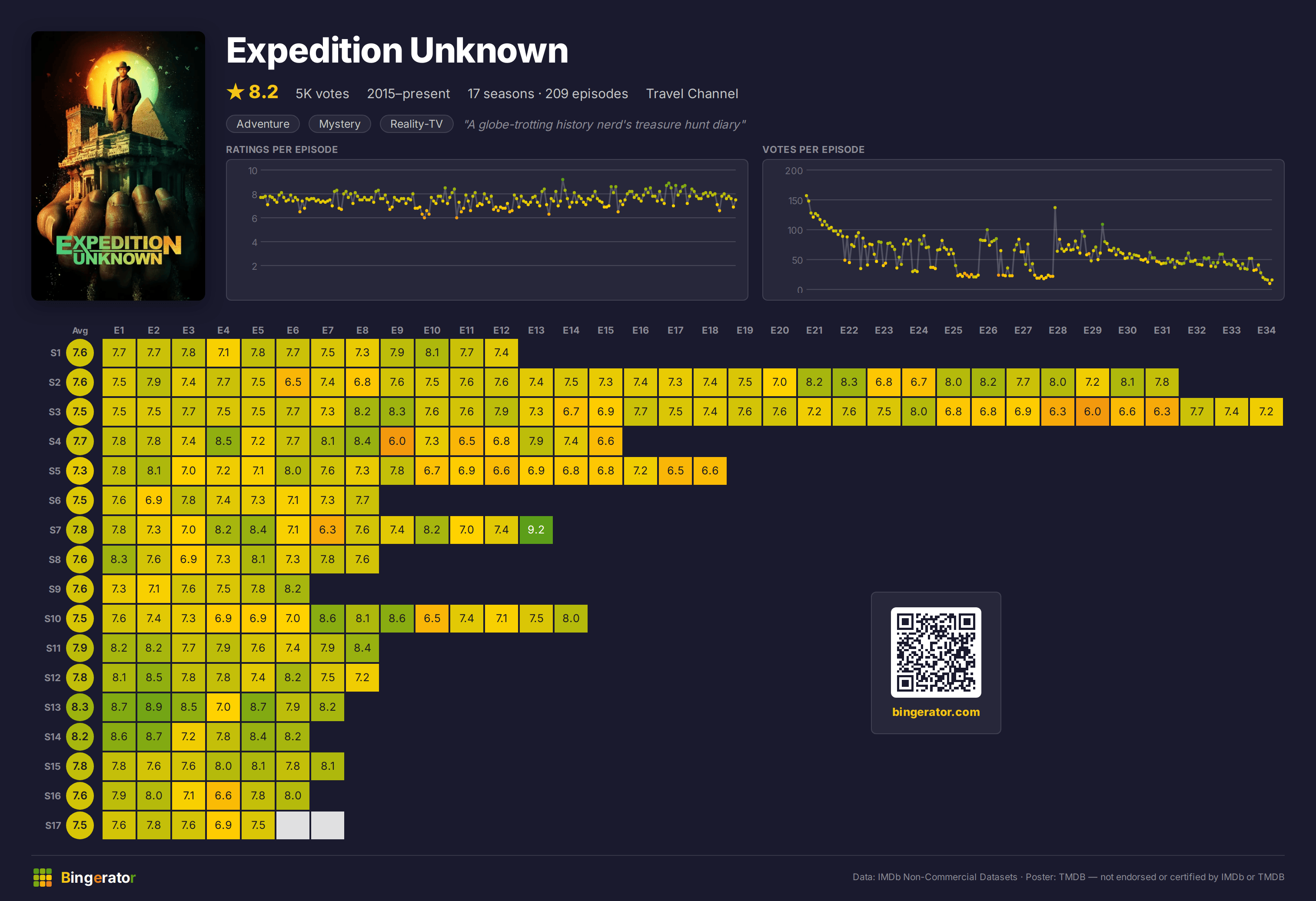Click the Avg column header

click(80, 331)
